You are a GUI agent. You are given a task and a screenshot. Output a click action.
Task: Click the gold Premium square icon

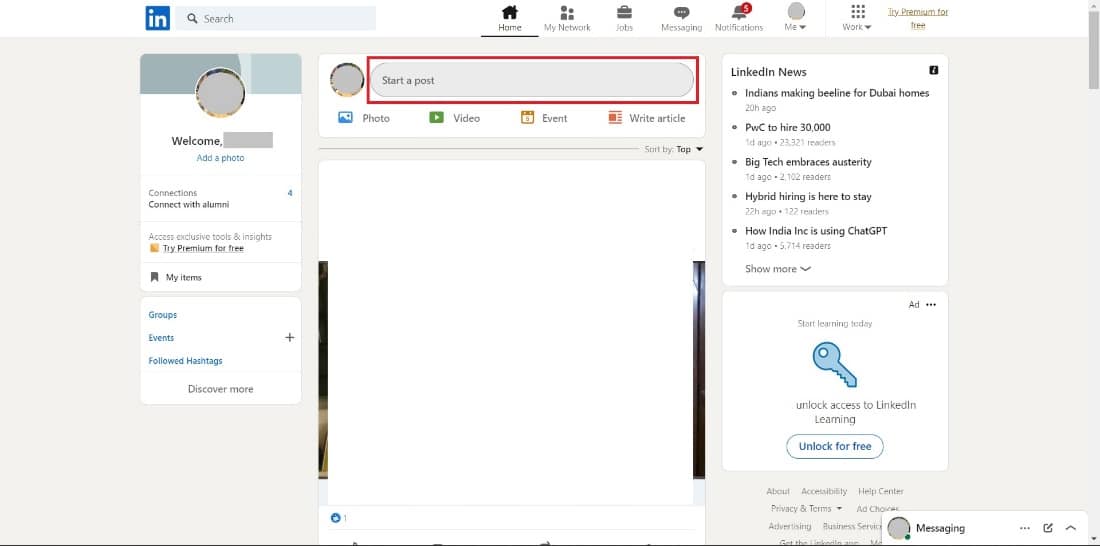pos(154,248)
